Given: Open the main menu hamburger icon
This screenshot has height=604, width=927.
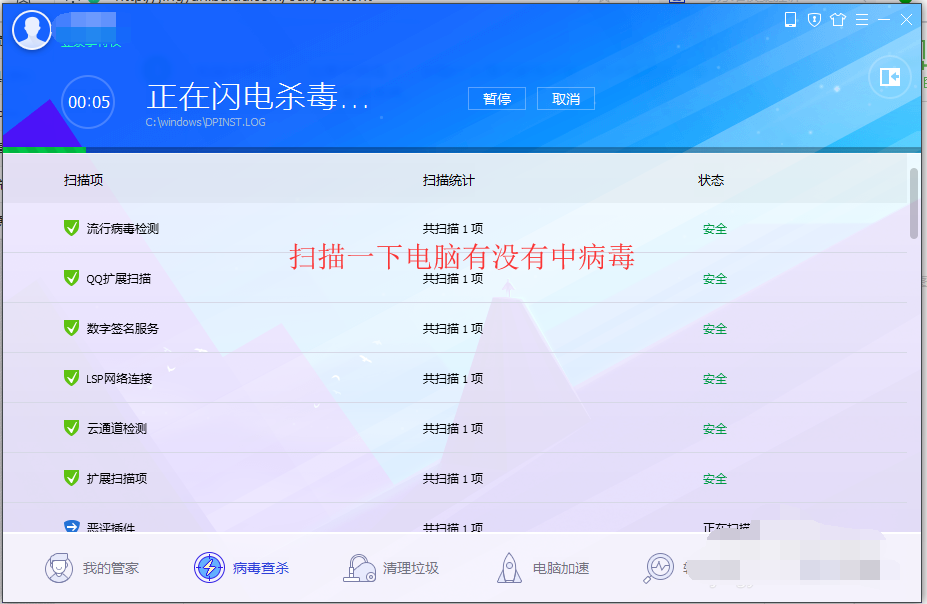Looking at the screenshot, I should (862, 20).
